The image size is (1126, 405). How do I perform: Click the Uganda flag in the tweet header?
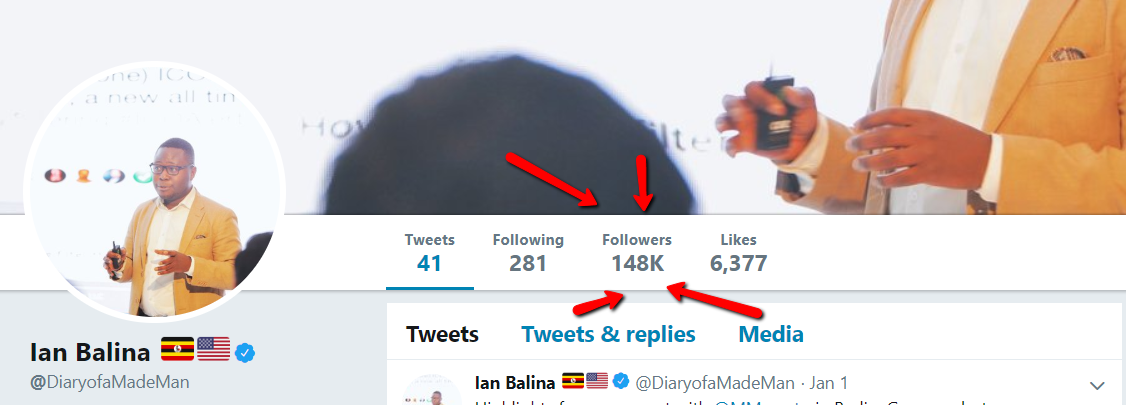572,381
